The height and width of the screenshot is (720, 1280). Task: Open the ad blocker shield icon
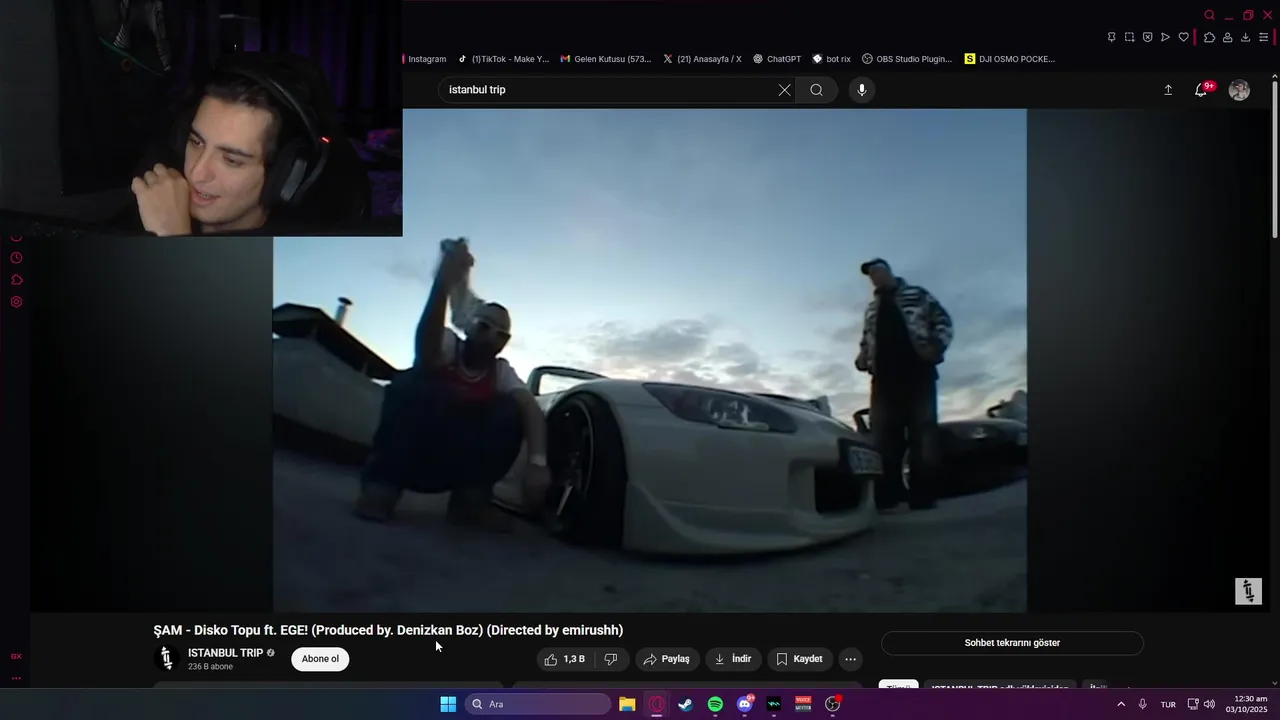click(1147, 37)
